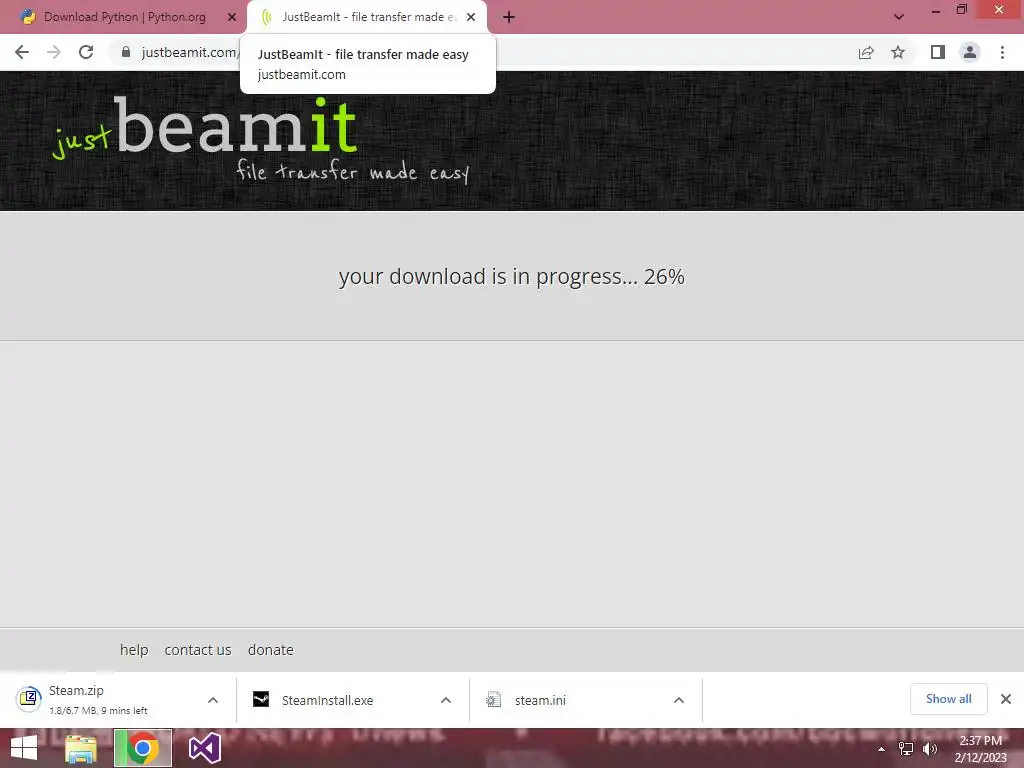Open the tab search dropdown arrow
The width and height of the screenshot is (1024, 768).
click(899, 17)
